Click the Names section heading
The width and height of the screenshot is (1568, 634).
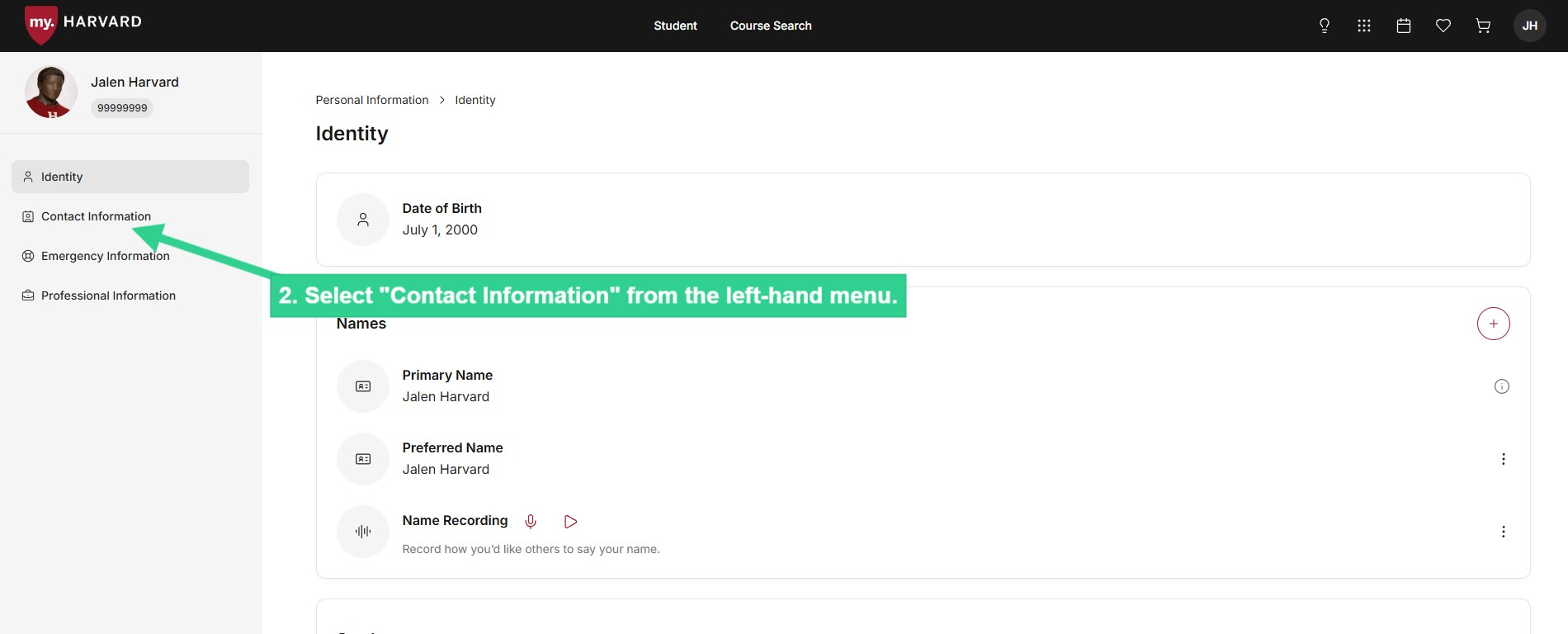point(361,324)
